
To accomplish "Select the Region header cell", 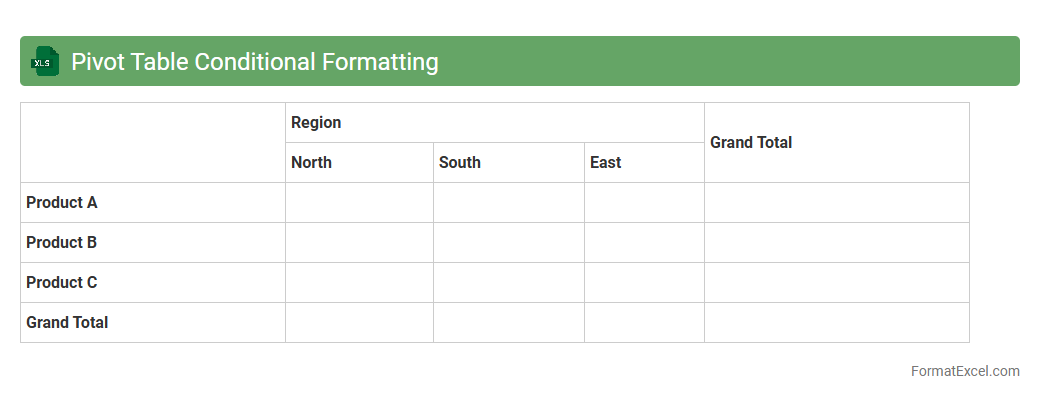I will pos(494,123).
